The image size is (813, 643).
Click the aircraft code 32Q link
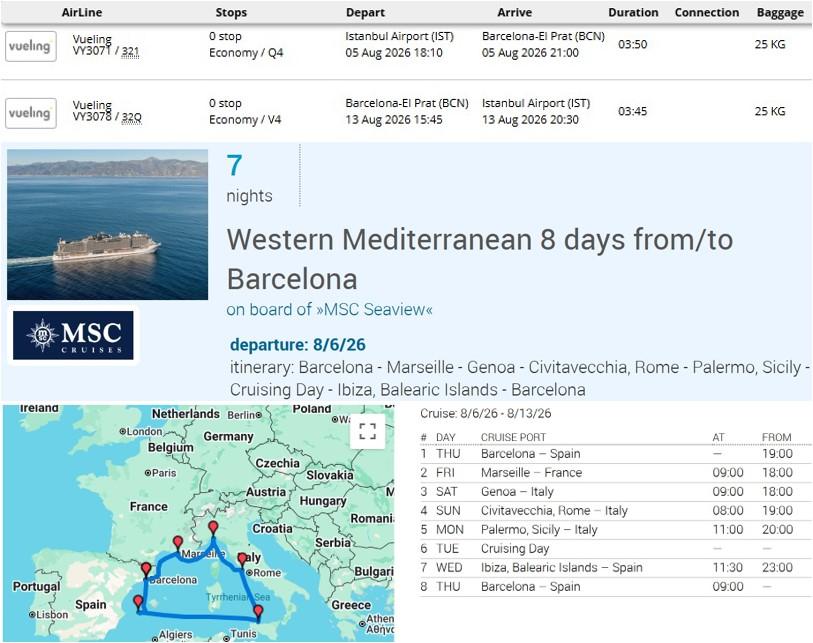click(x=131, y=118)
